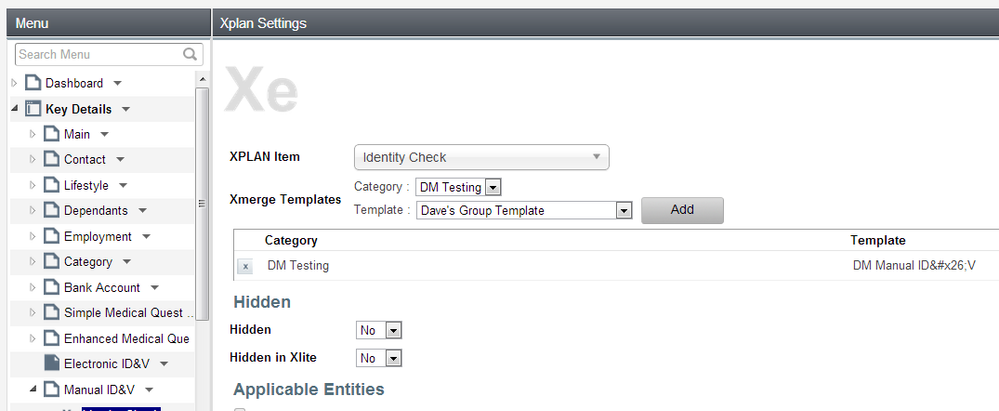Click the Employment page icon
This screenshot has height=411, width=999.
click(x=51, y=237)
